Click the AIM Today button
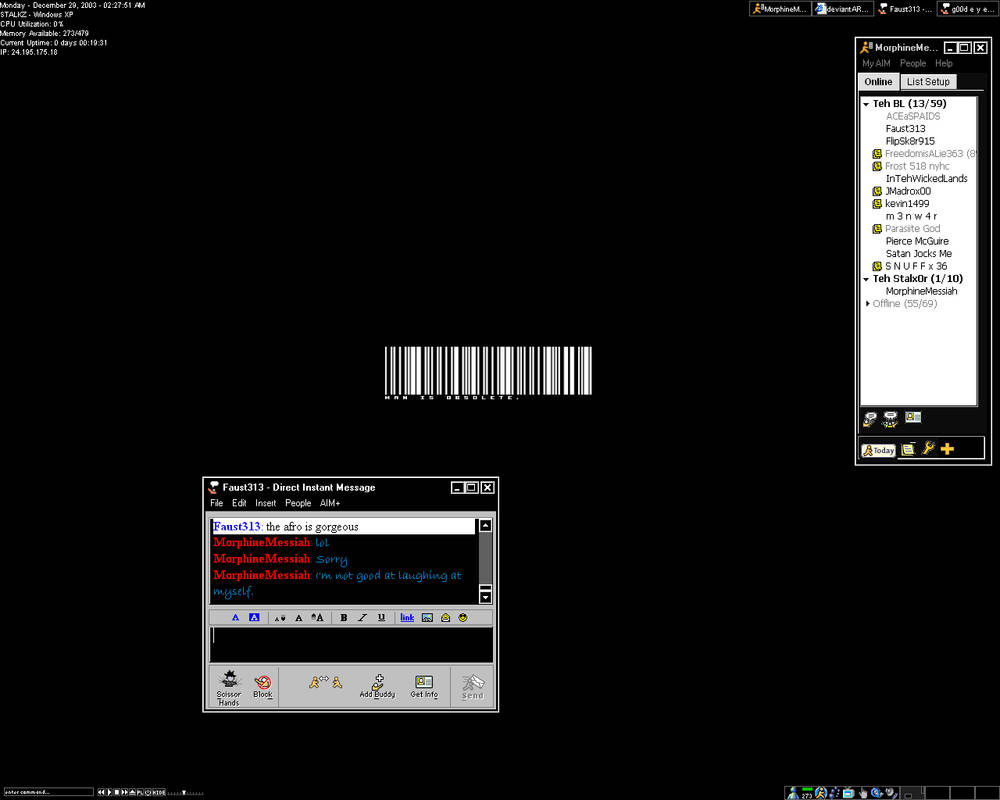 click(879, 450)
